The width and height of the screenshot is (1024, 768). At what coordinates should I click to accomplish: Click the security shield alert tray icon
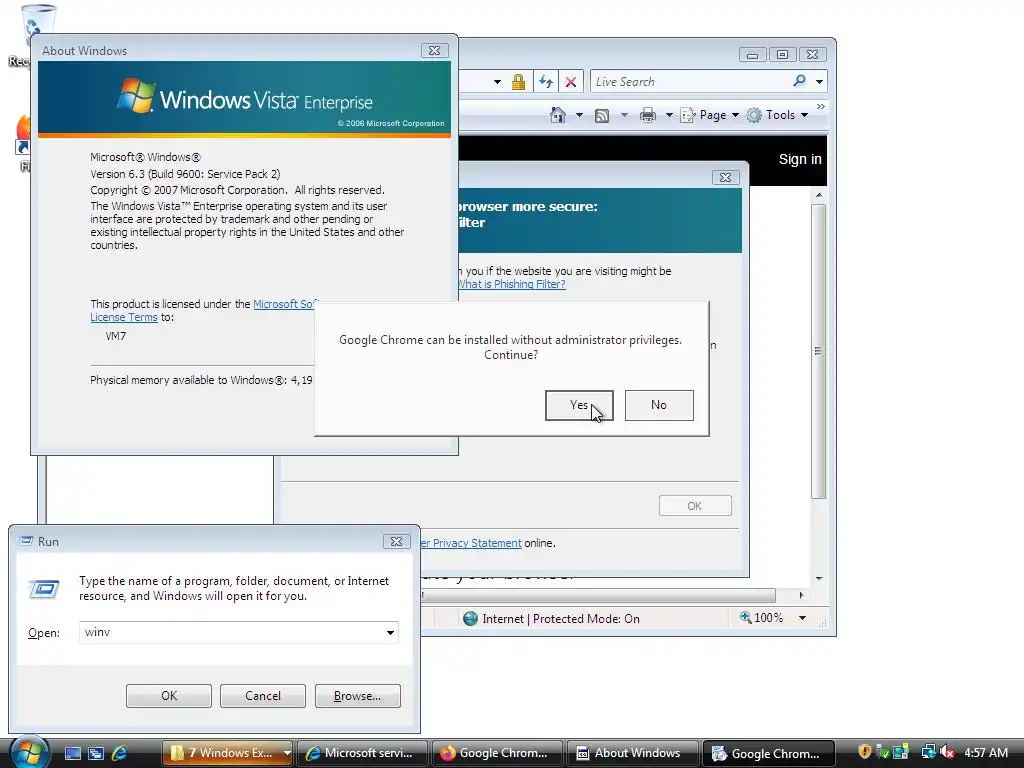pyautogui.click(x=865, y=752)
